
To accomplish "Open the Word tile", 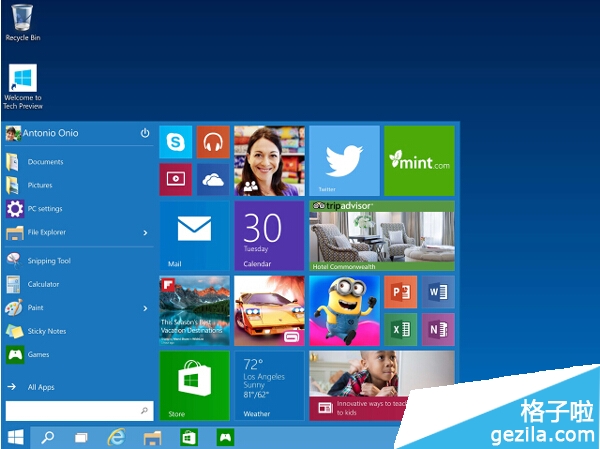I will pyautogui.click(x=438, y=292).
